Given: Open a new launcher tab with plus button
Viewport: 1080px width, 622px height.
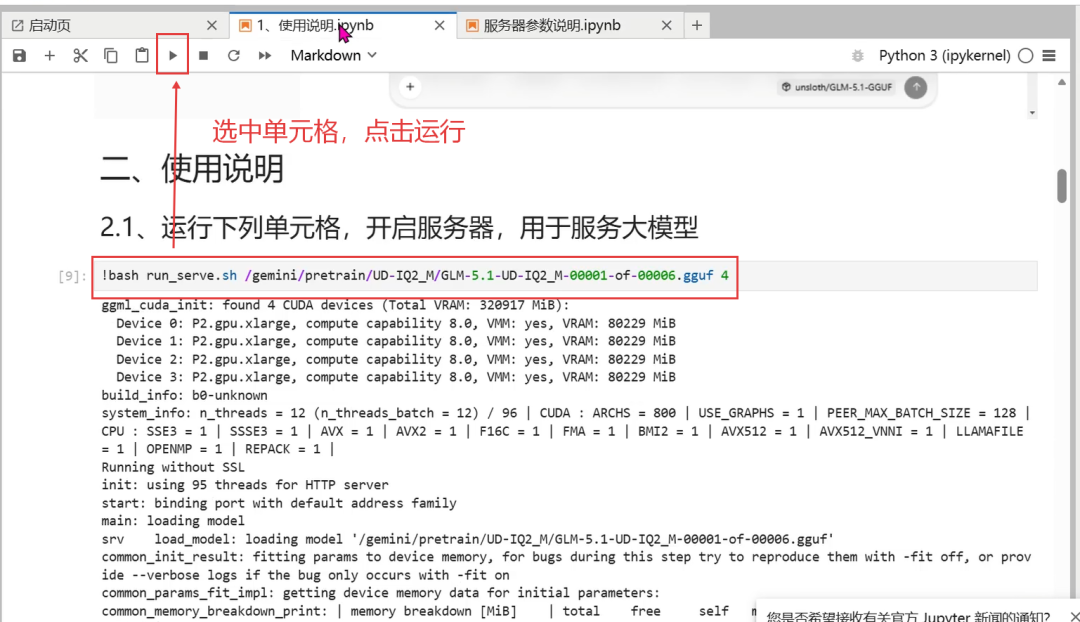Looking at the screenshot, I should (x=697, y=25).
